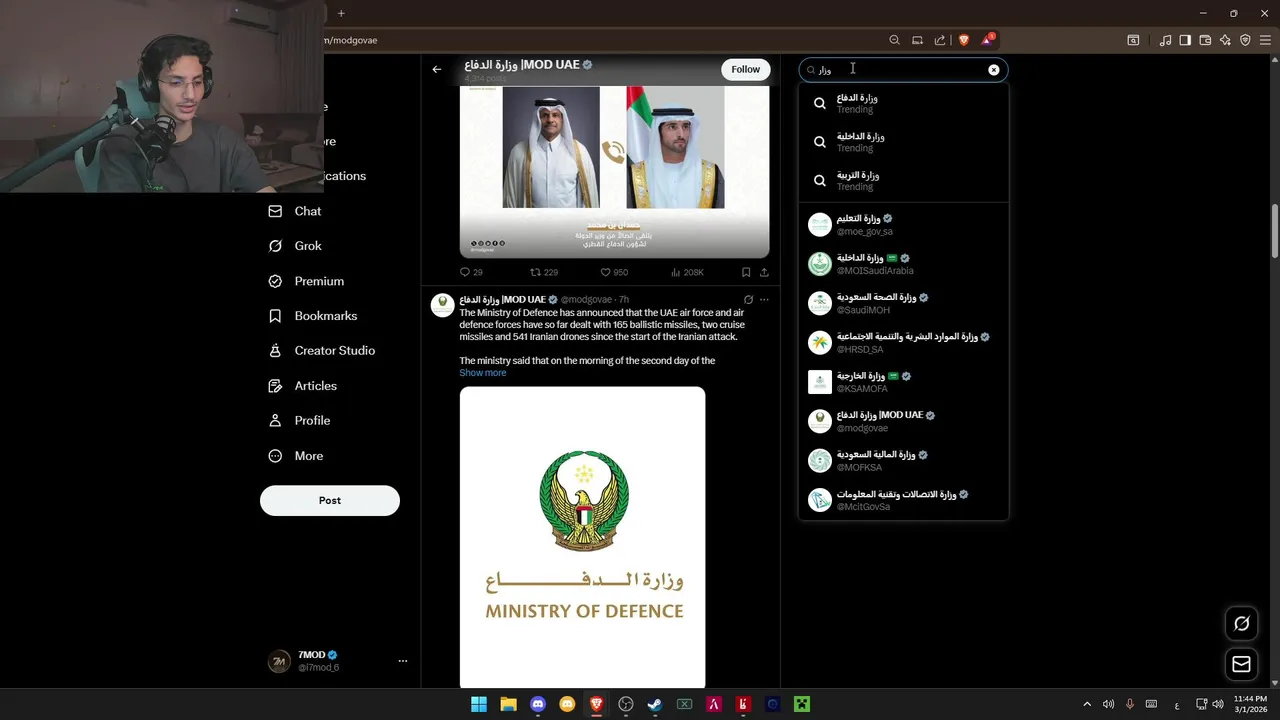Reply to the post with 29 replies
Viewport: 1280px width, 720px height.
pyautogui.click(x=471, y=272)
